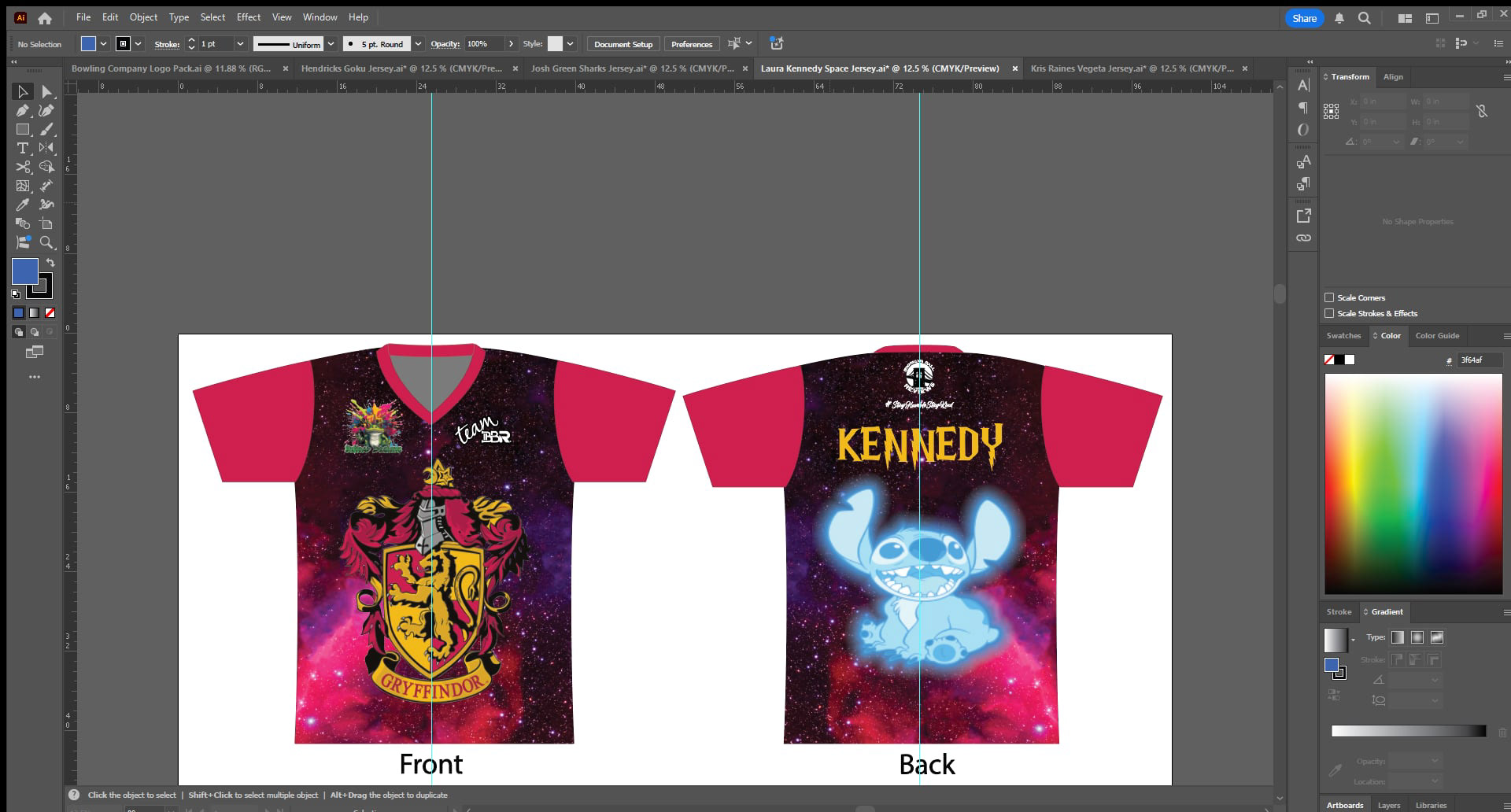
Task: Open the Character panel icon
Action: tap(1303, 85)
